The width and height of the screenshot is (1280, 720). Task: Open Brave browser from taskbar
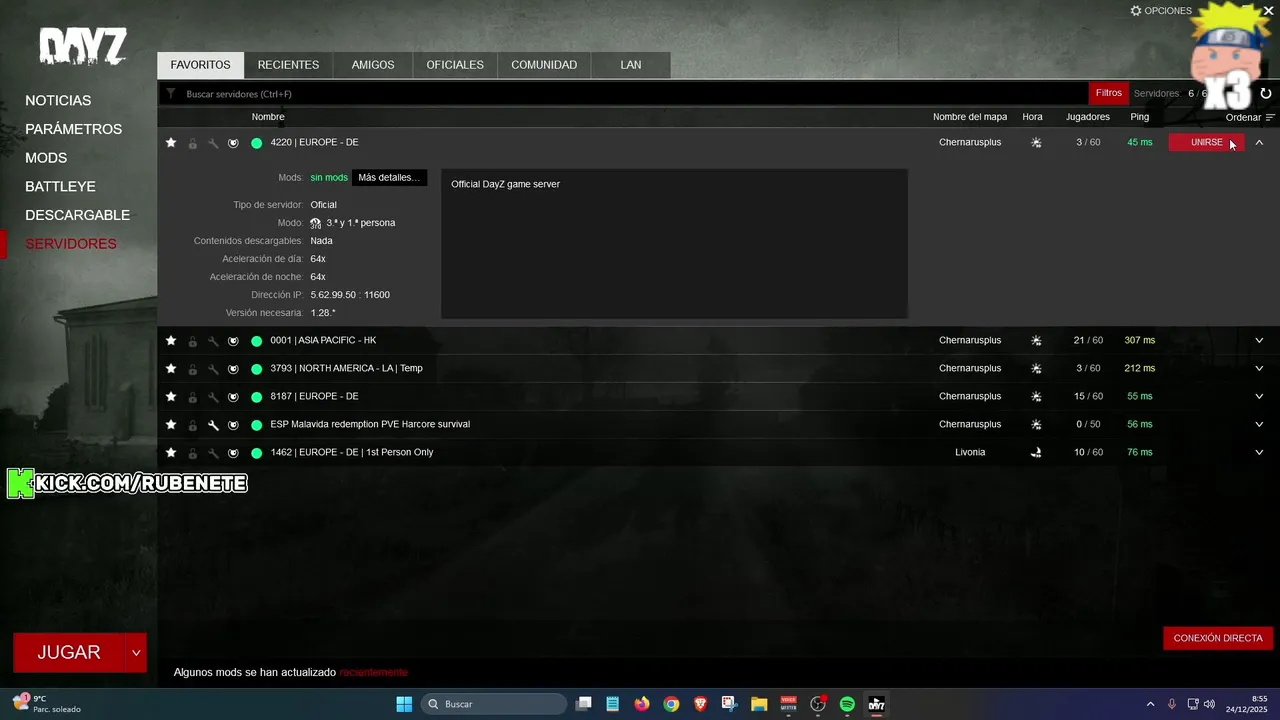click(700, 704)
